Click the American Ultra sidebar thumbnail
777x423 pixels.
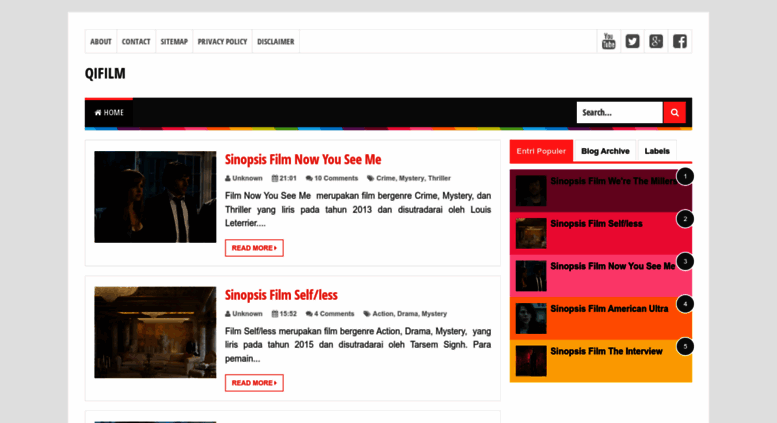pos(531,318)
